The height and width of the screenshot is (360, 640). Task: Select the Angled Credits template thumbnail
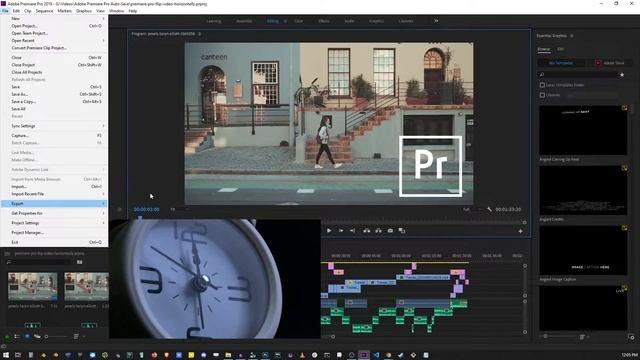[x=583, y=190]
